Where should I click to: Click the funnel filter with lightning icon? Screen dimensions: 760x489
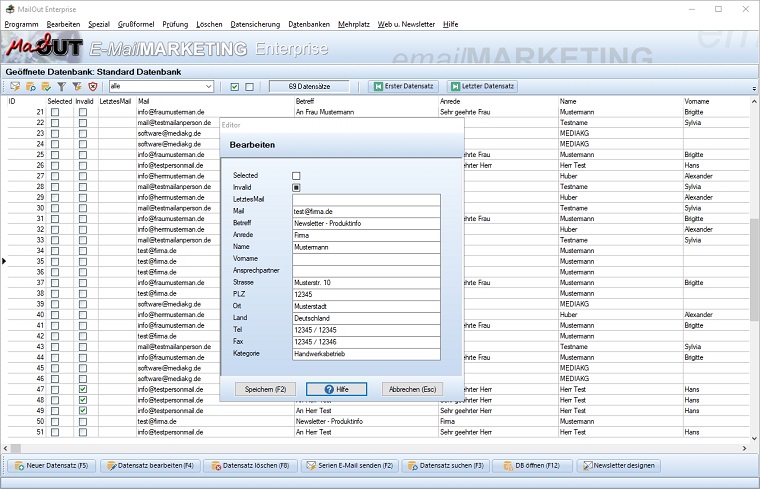pyautogui.click(x=77, y=86)
